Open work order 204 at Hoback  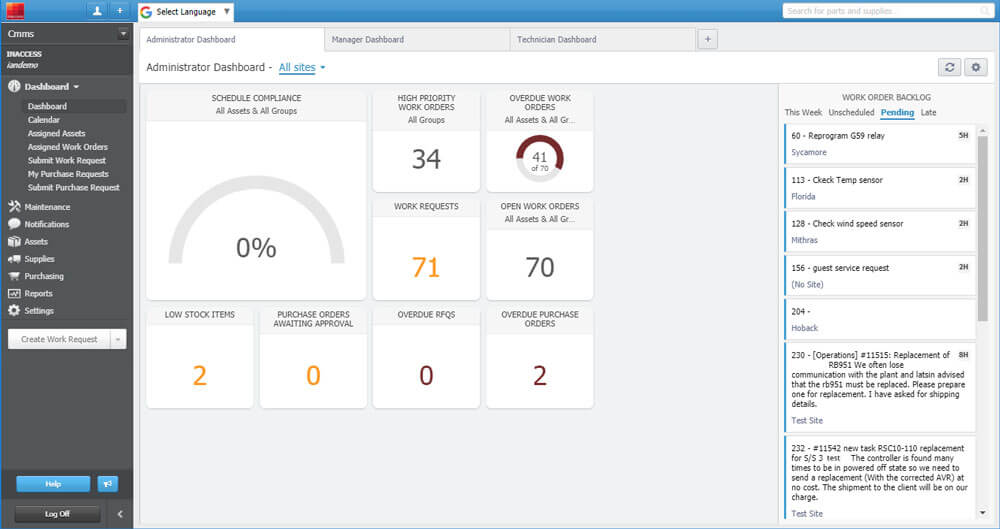click(x=879, y=319)
